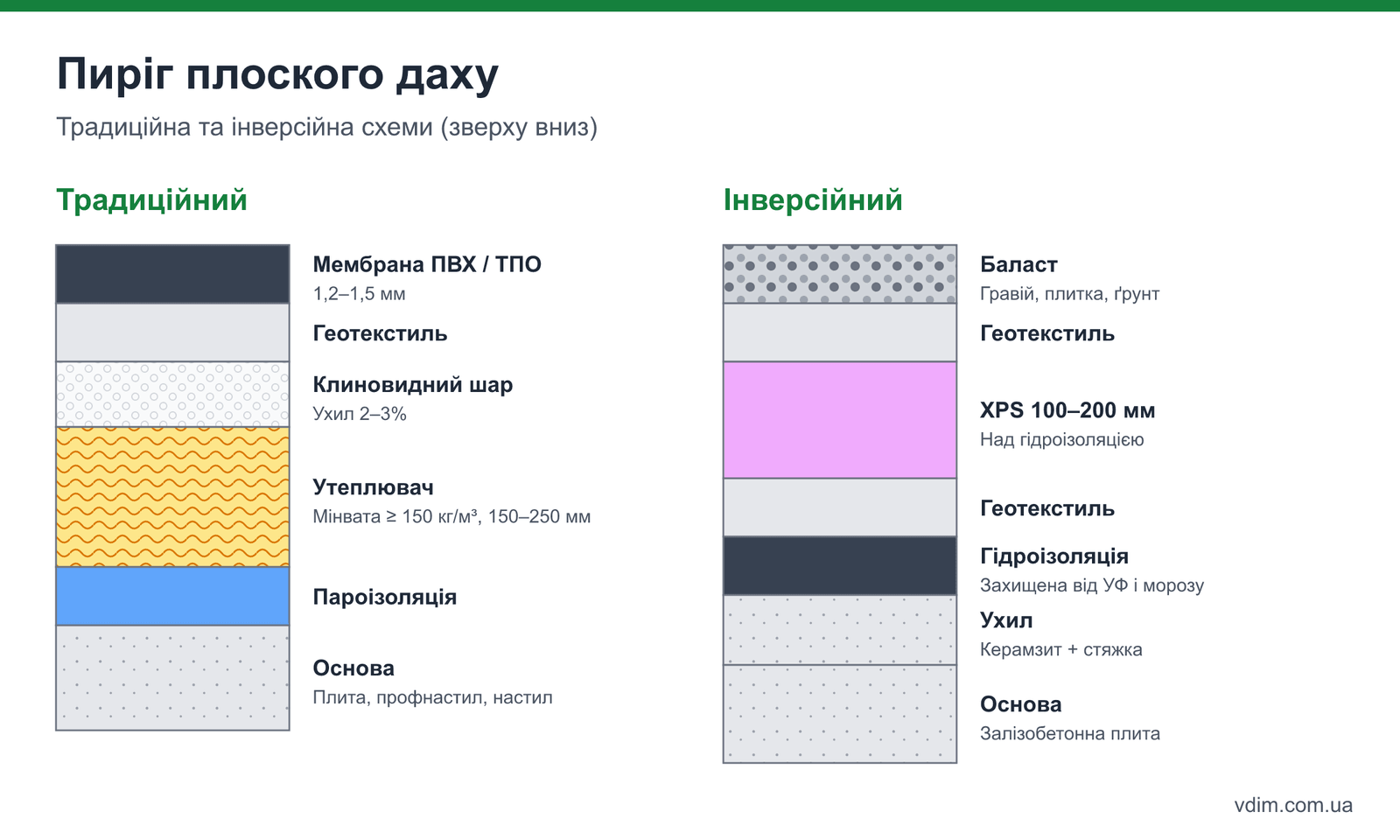The height and width of the screenshot is (840, 1400).
Task: Click the "1,2–1,5 мм" thickness note
Action: 359,294
